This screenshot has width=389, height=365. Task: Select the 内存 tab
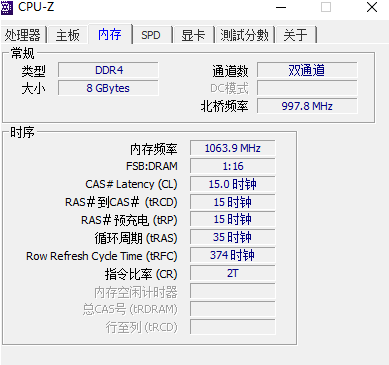110,34
